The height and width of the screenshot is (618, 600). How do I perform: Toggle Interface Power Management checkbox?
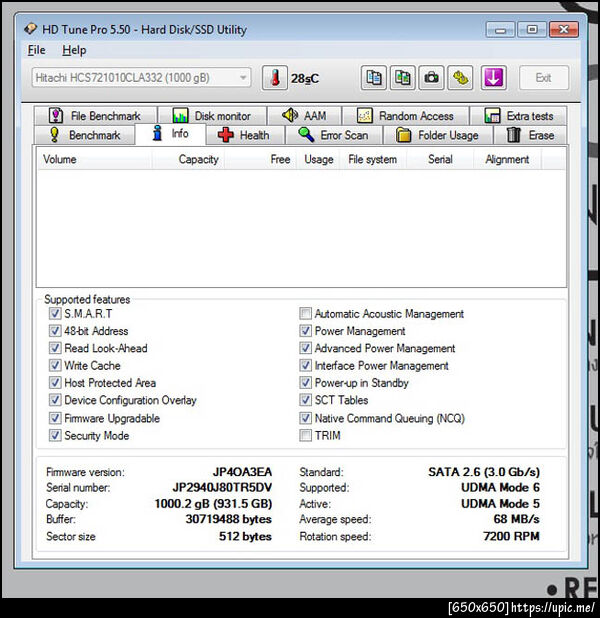pyautogui.click(x=305, y=365)
